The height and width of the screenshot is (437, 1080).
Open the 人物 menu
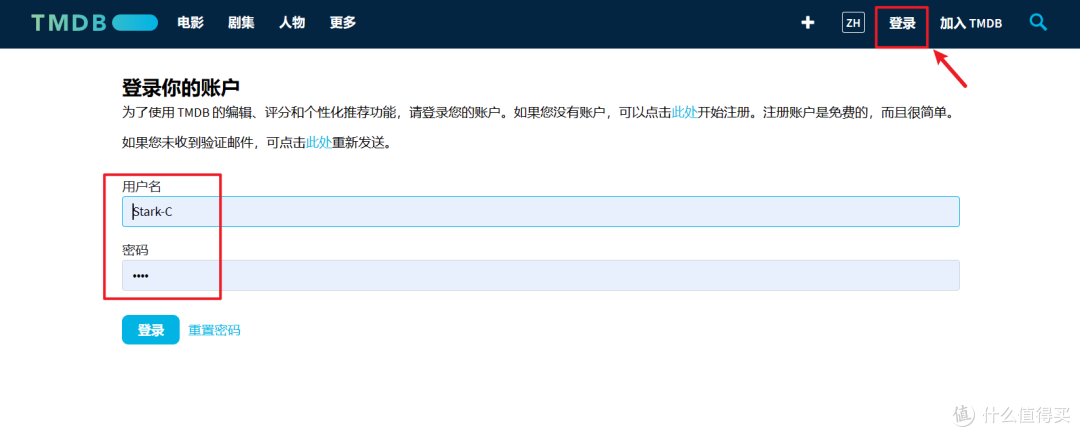point(292,23)
